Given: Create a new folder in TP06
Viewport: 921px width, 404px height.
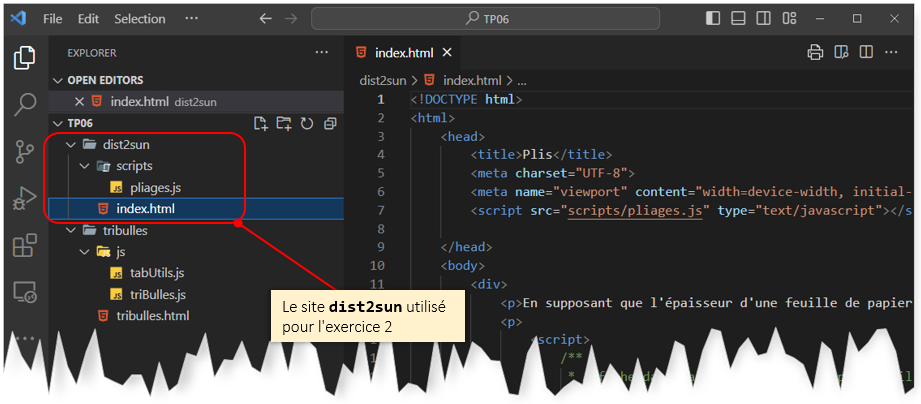Looking at the screenshot, I should pyautogui.click(x=284, y=123).
